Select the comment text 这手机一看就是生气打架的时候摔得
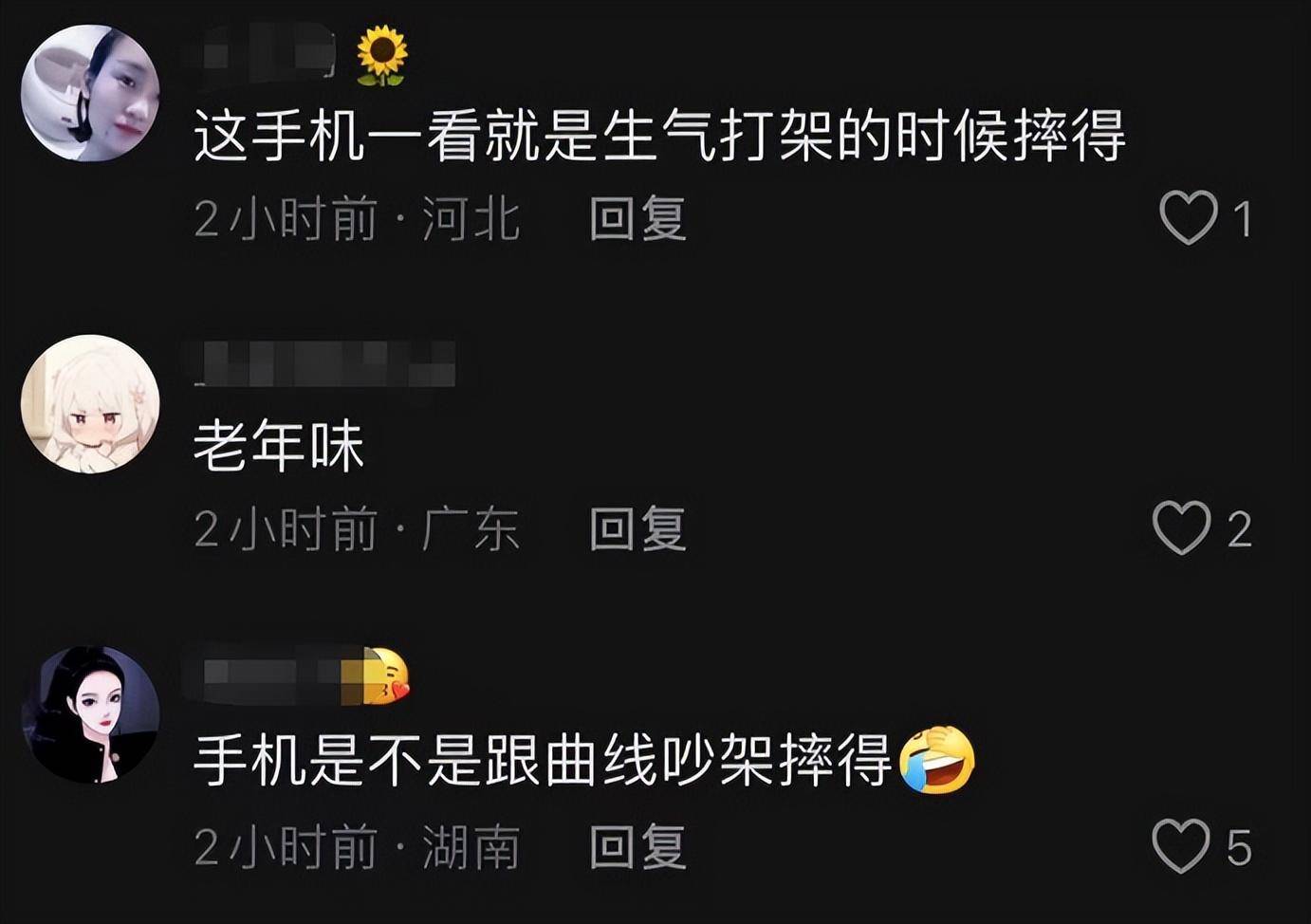 click(x=660, y=136)
